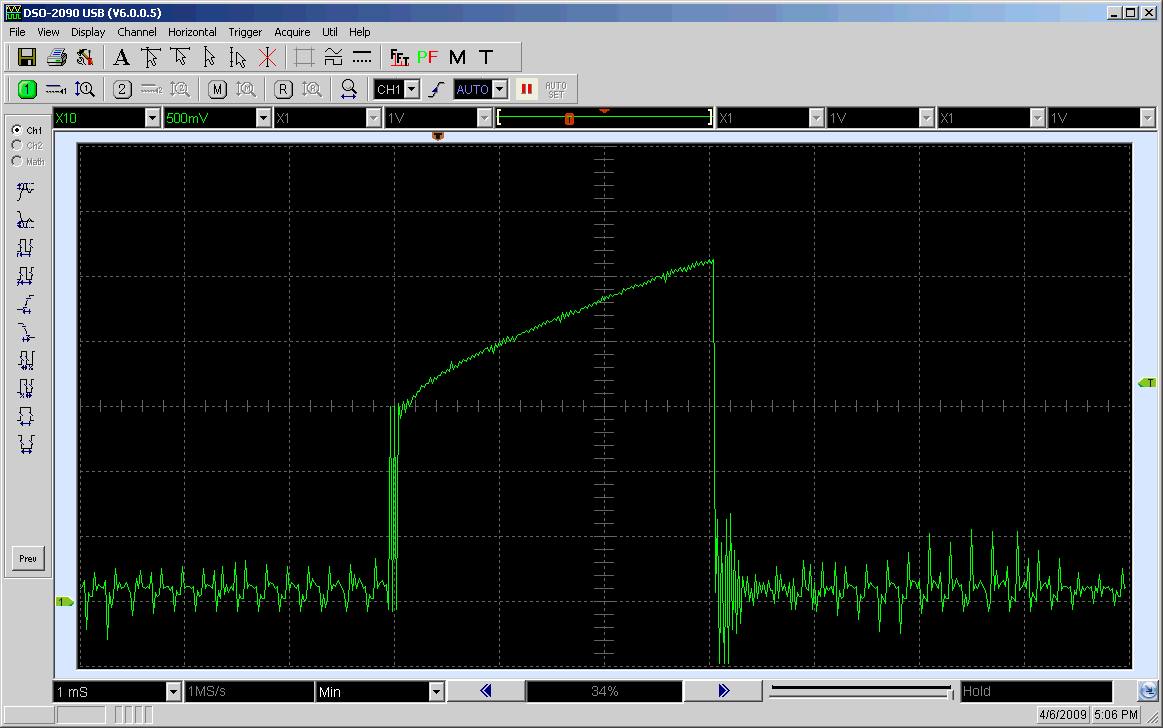The image size is (1163, 728).
Task: Click the AUTO SET icon
Action: pos(555,89)
